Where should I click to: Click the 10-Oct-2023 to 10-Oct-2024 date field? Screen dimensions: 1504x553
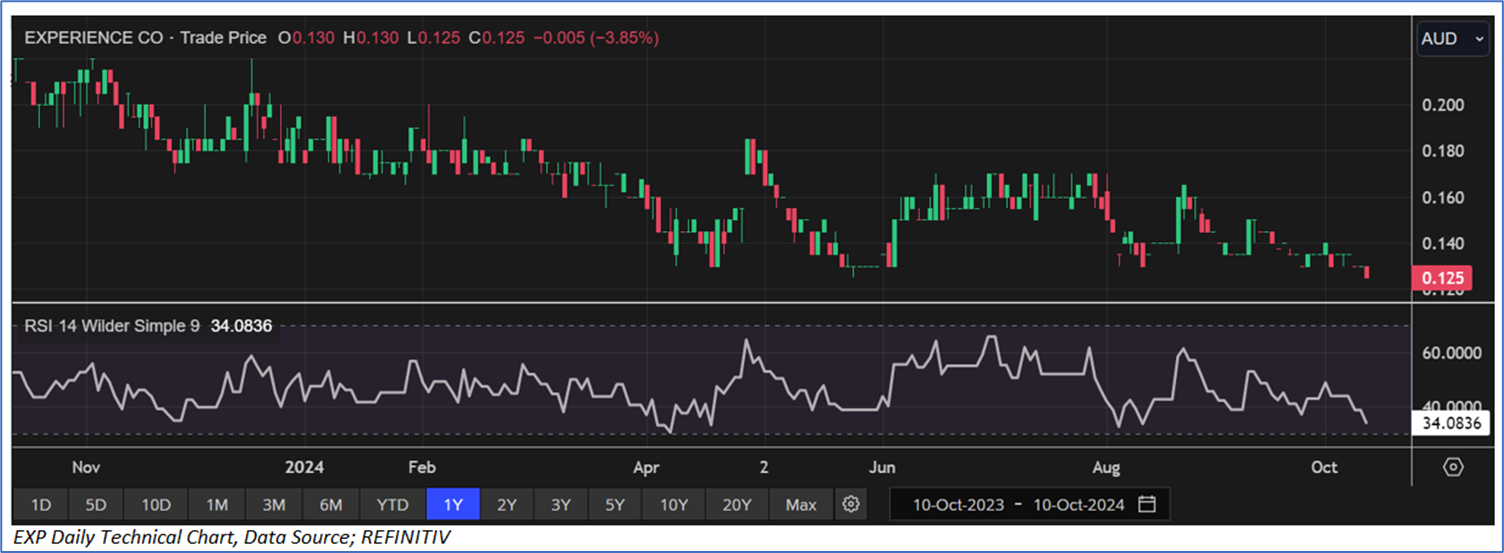point(1018,504)
